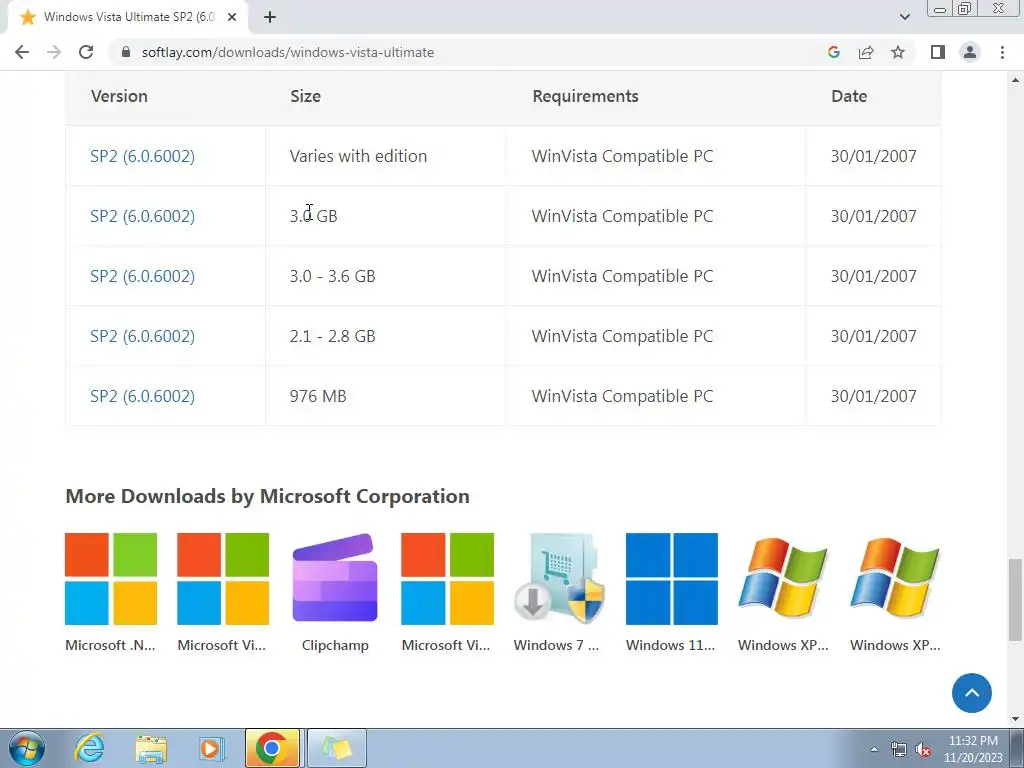
Task: Open the Windows 11... download icon
Action: click(x=671, y=579)
